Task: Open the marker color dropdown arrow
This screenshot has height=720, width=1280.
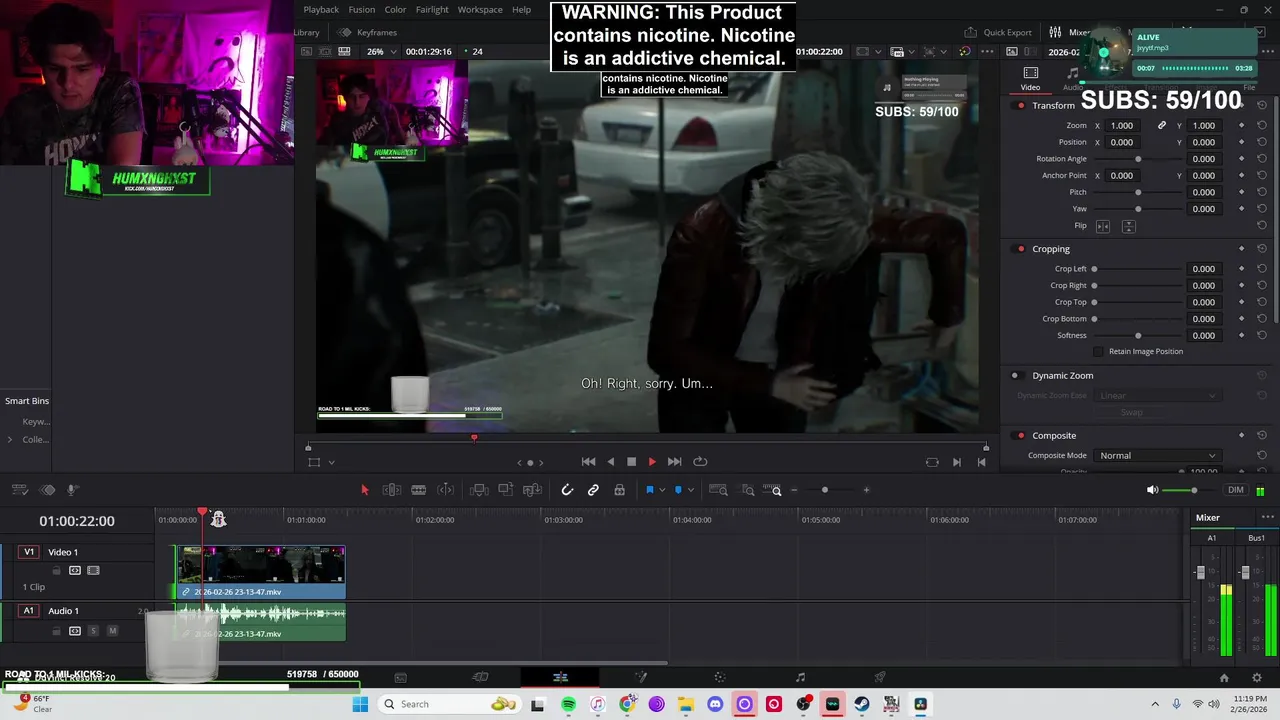Action: (690, 490)
